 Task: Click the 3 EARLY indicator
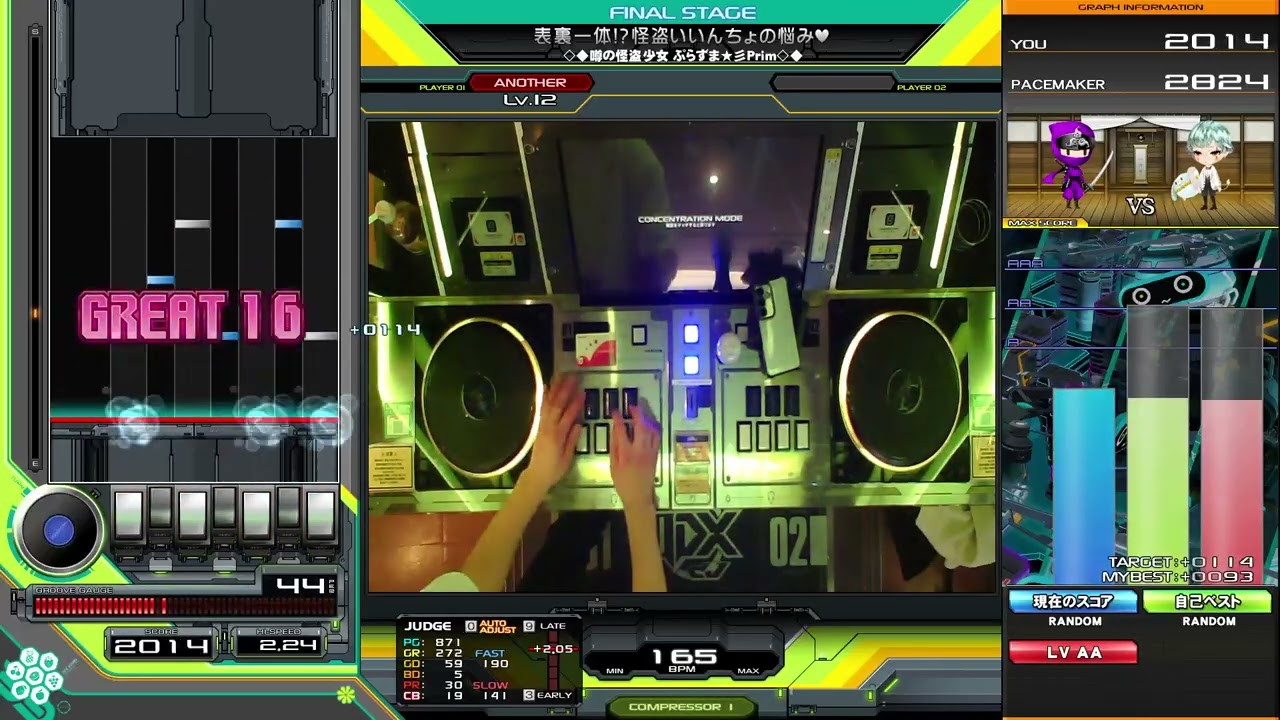pos(548,695)
